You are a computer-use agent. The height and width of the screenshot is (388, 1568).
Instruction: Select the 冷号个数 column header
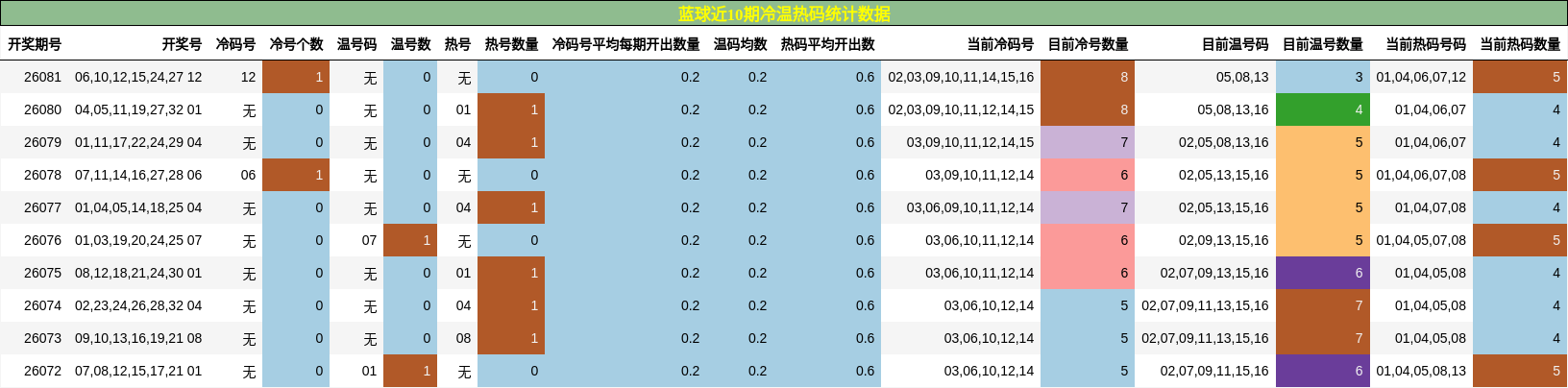pos(296,44)
